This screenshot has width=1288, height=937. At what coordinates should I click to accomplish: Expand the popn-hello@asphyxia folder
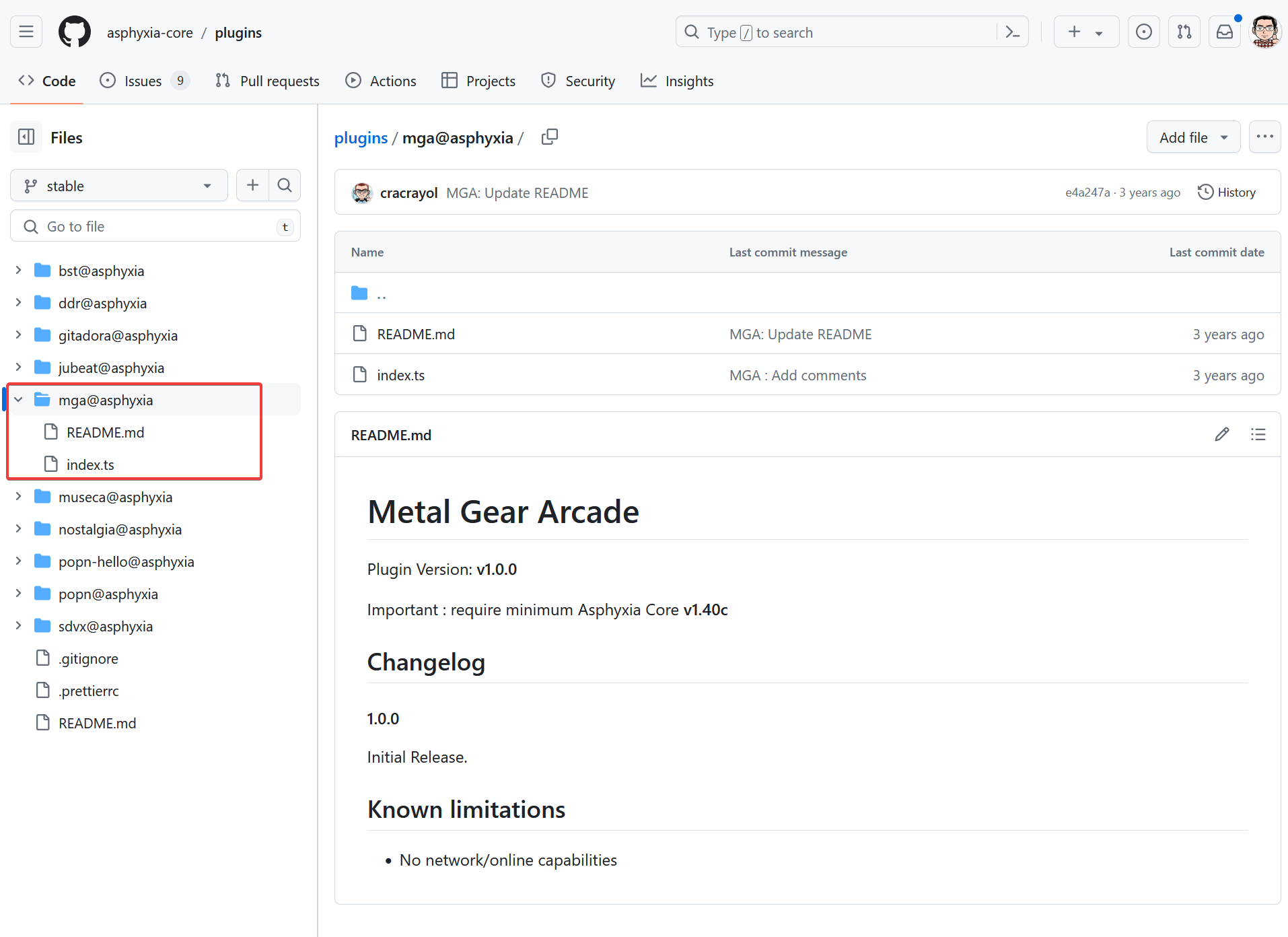19,561
